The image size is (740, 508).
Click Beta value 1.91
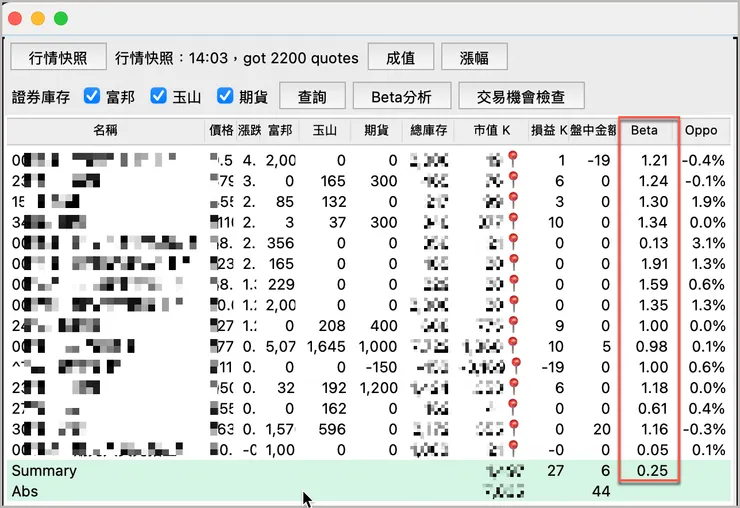[x=654, y=263]
